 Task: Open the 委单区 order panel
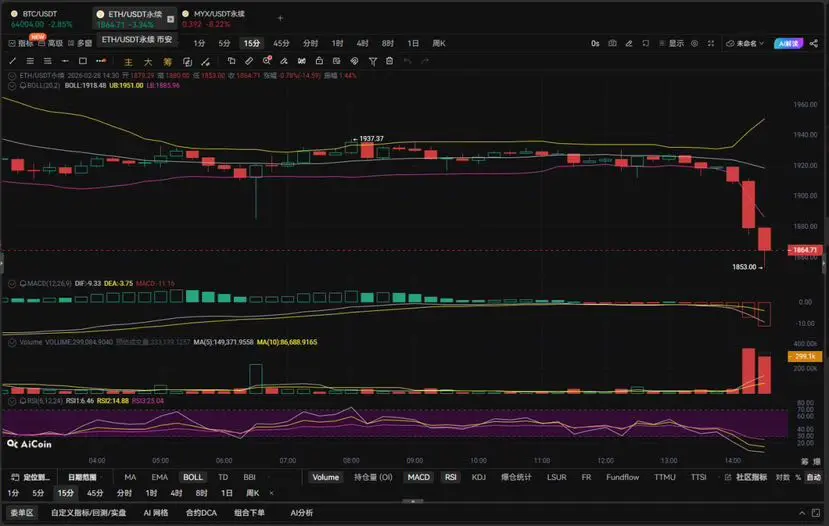(x=22, y=513)
